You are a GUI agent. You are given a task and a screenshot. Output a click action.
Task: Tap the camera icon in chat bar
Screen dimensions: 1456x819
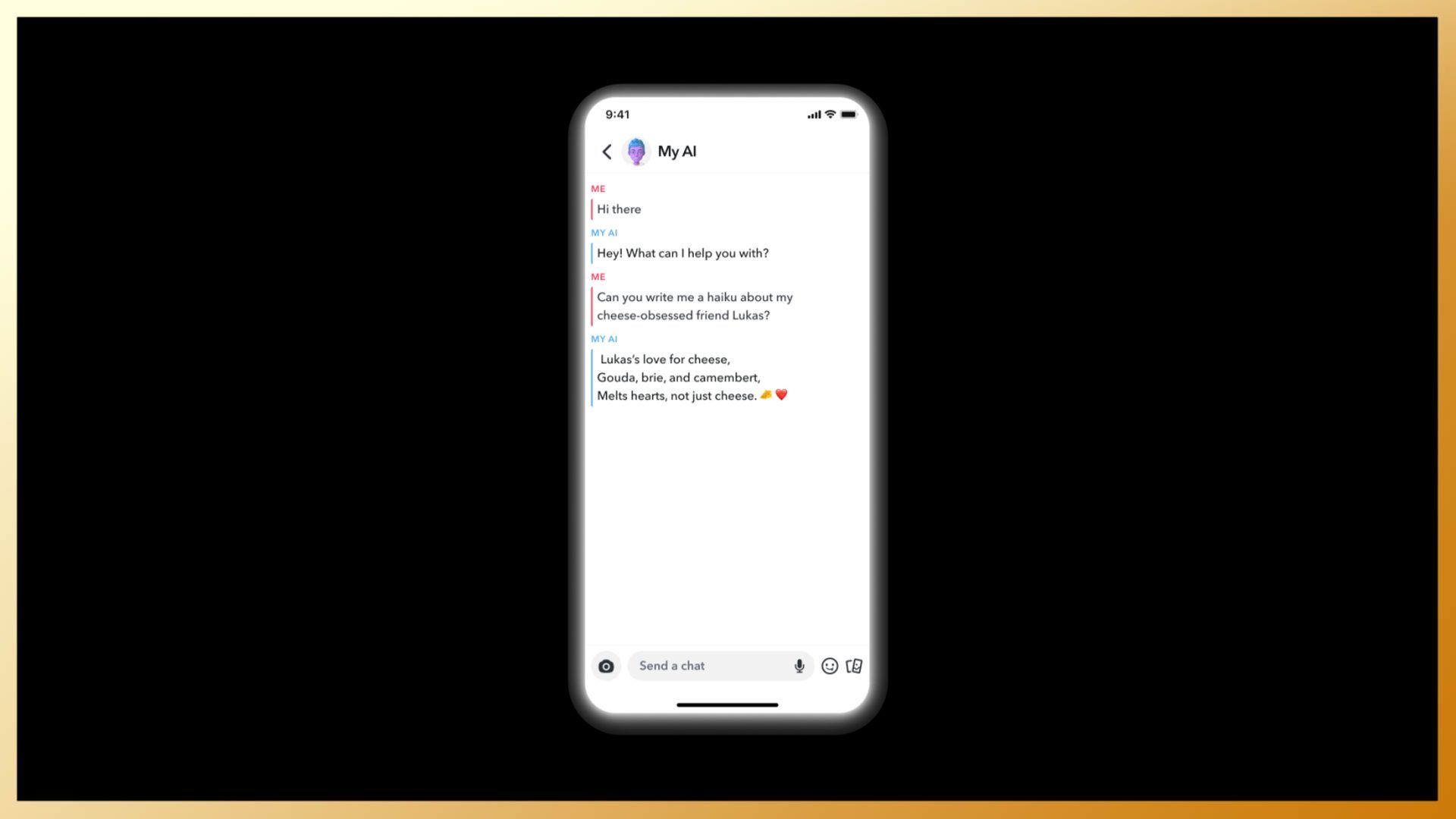tap(606, 665)
